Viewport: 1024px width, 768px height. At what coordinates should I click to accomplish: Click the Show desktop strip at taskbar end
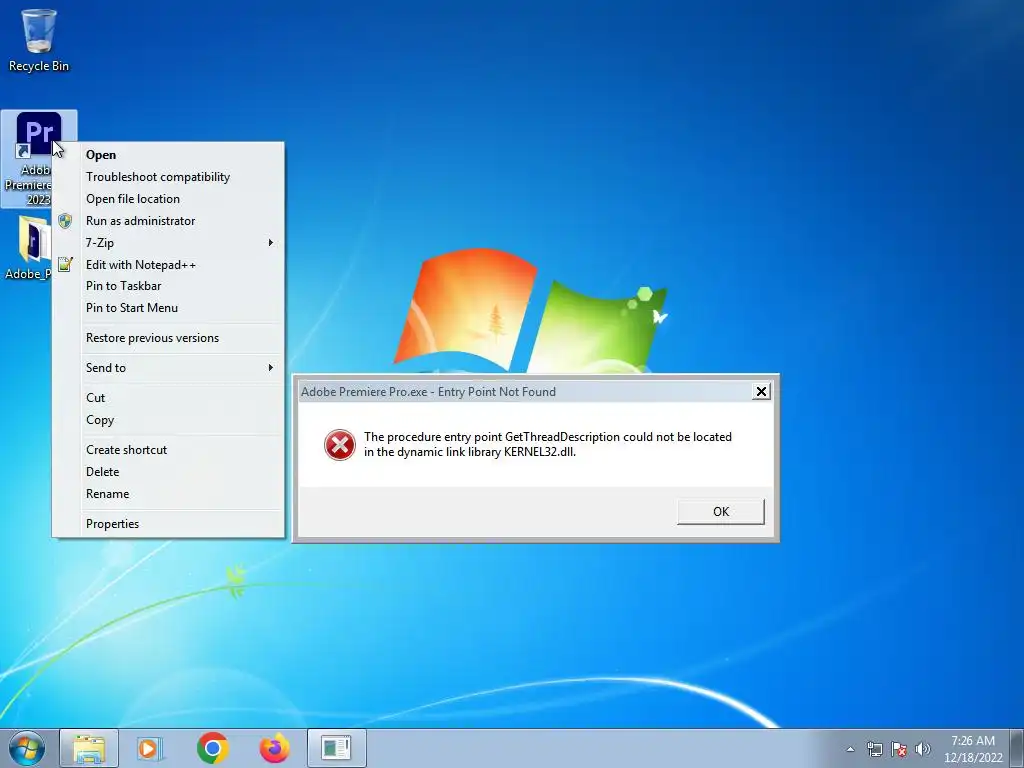click(x=1017, y=748)
